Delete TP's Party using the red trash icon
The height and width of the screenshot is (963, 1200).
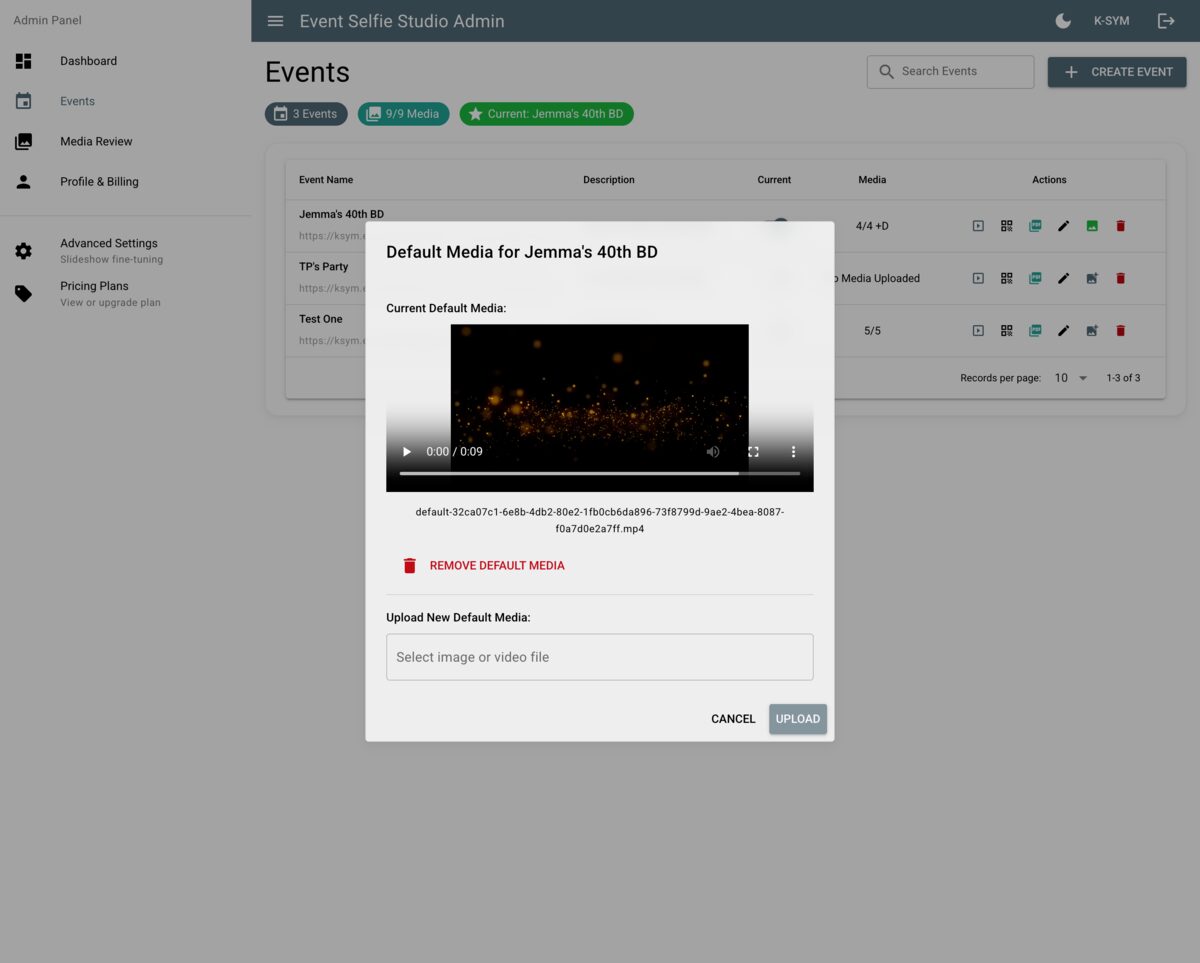pyautogui.click(x=1120, y=278)
